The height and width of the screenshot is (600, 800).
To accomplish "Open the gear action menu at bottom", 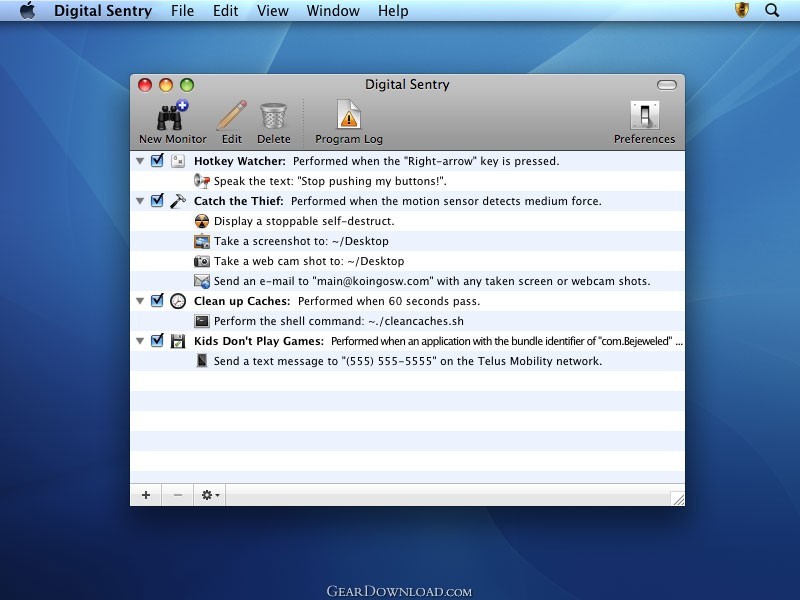I will point(210,495).
